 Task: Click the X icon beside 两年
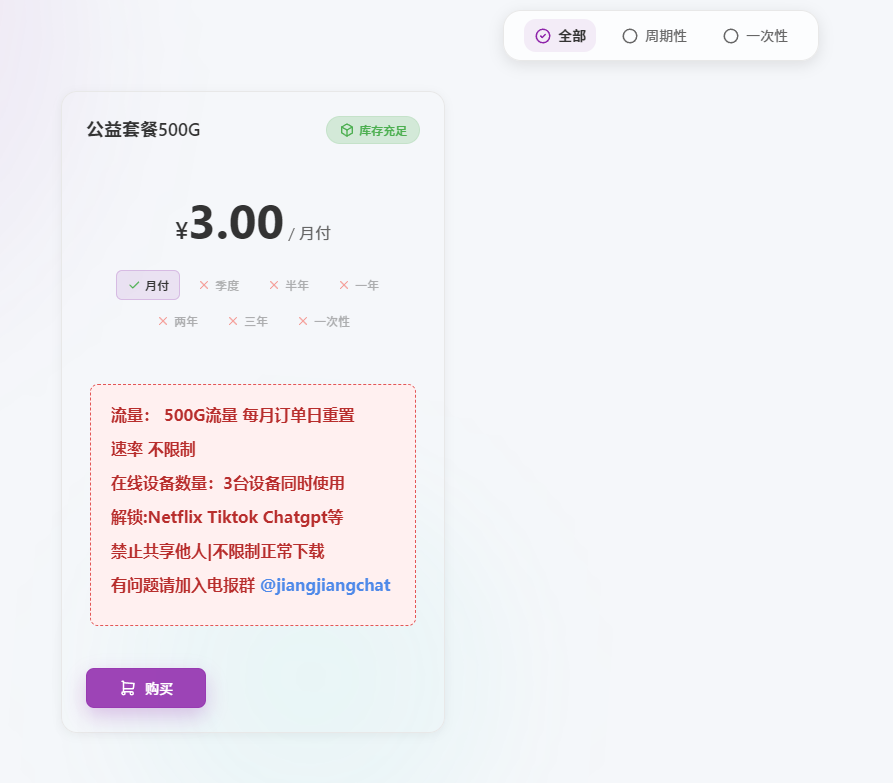tap(163, 321)
